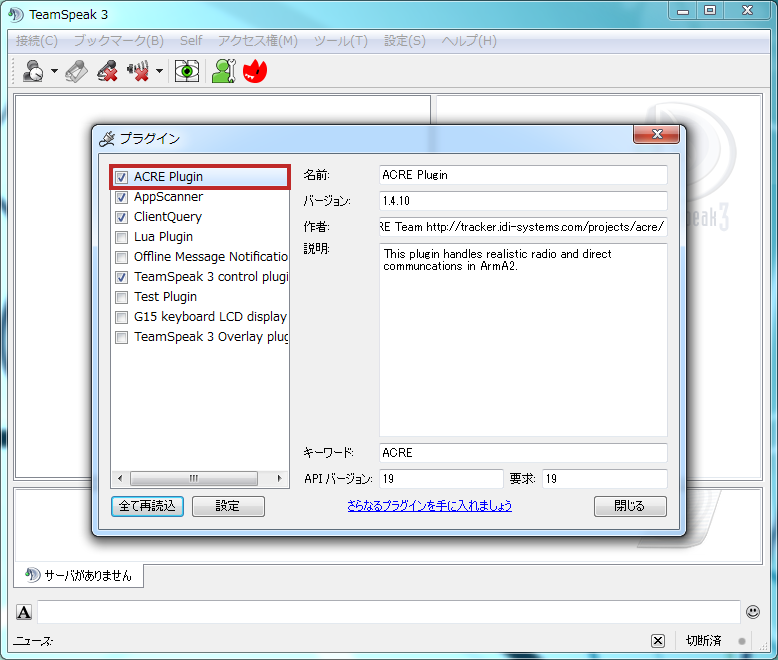Minimize the TeamSpeak 3 window
This screenshot has width=778, height=660.
(683, 10)
